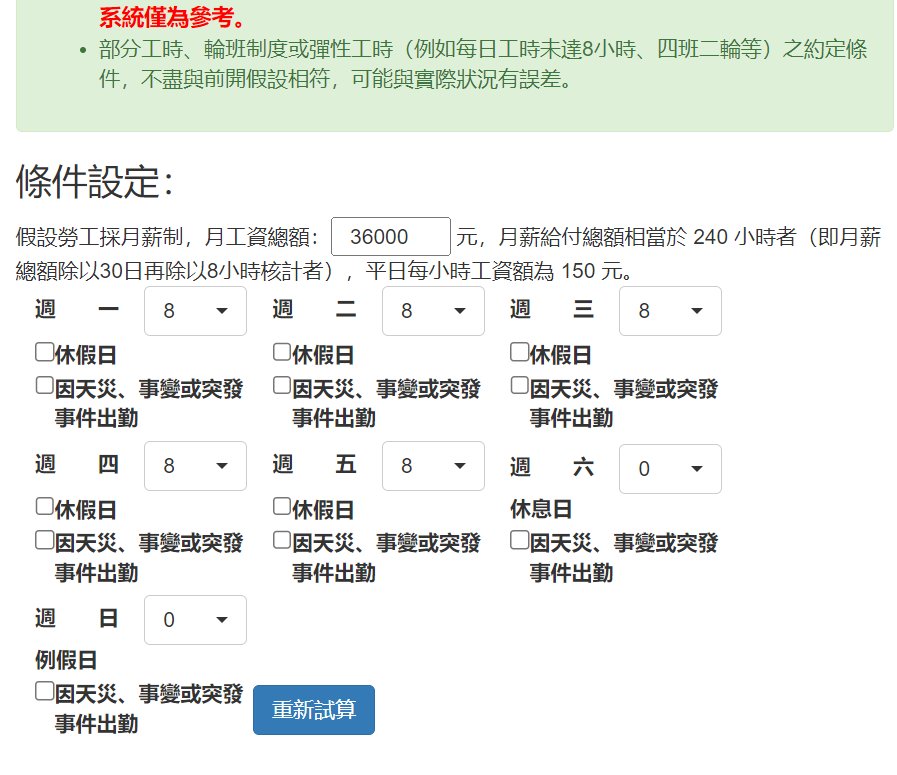Viewport: 897px width, 775px height.
Task: Click the 重新試算 button
Action: 314,710
